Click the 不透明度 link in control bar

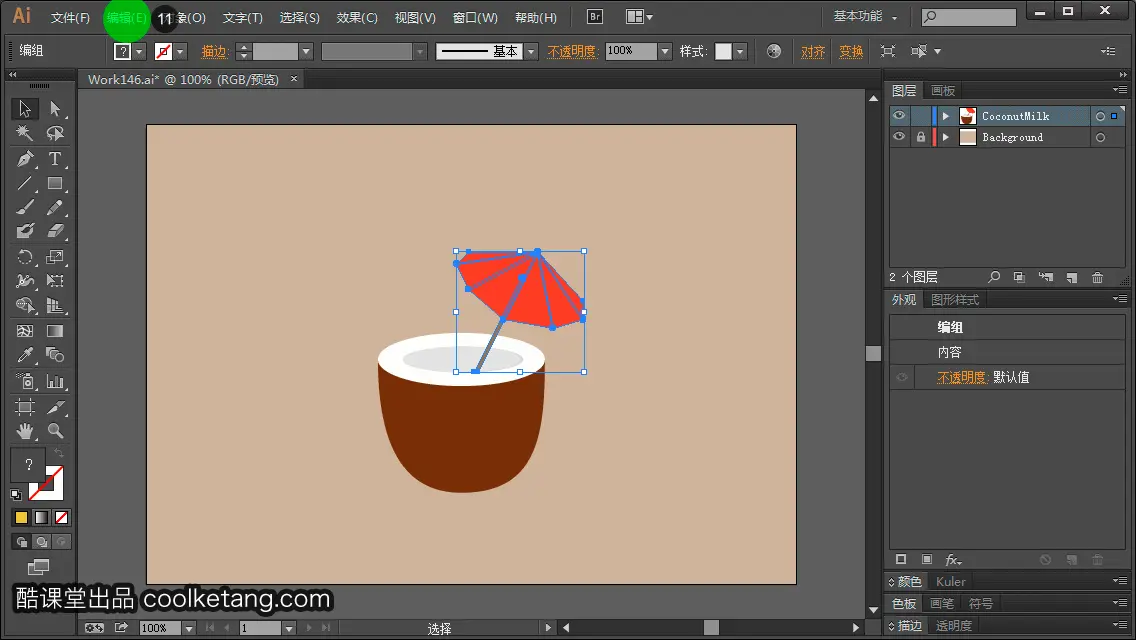[x=572, y=51]
